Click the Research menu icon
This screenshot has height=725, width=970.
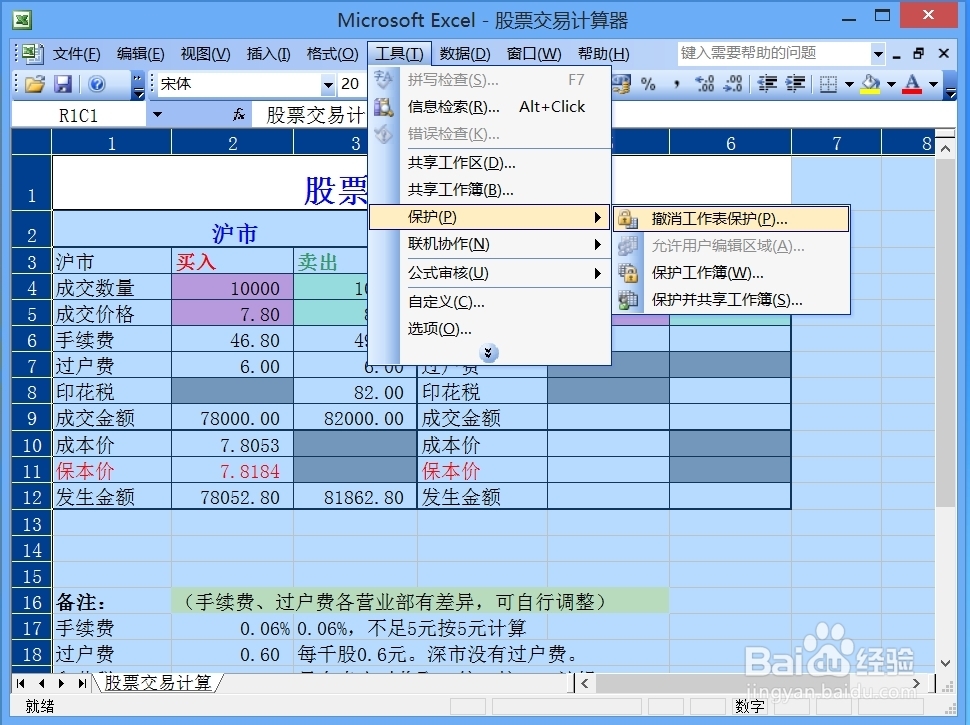(384, 107)
